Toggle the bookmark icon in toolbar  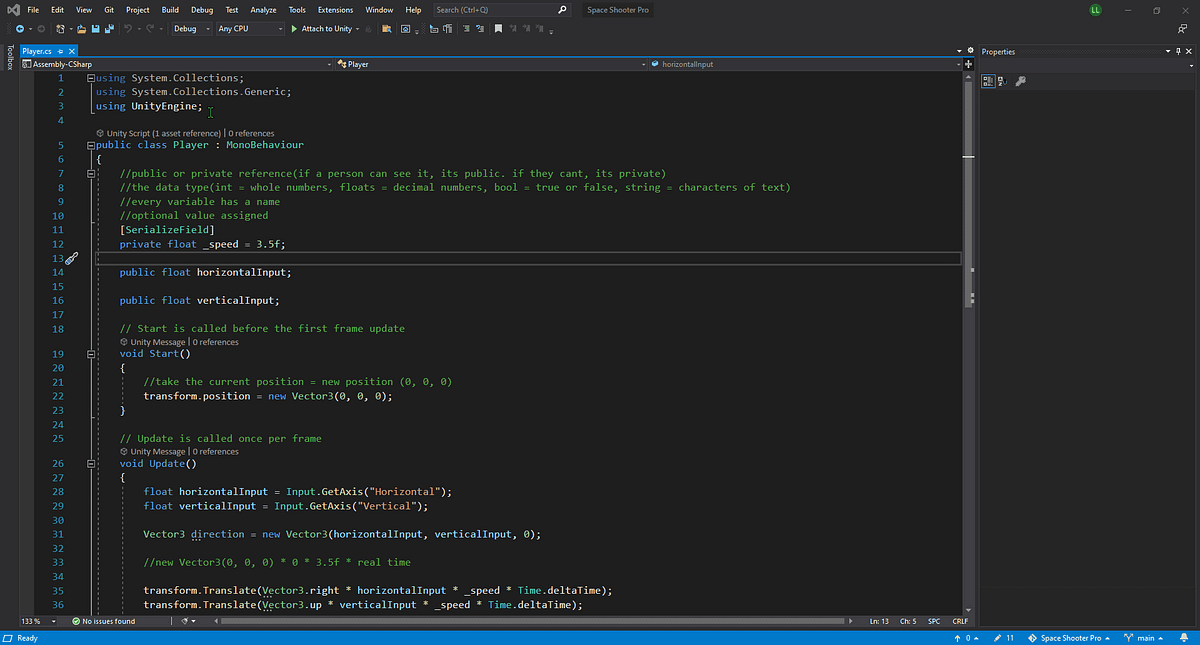click(498, 28)
